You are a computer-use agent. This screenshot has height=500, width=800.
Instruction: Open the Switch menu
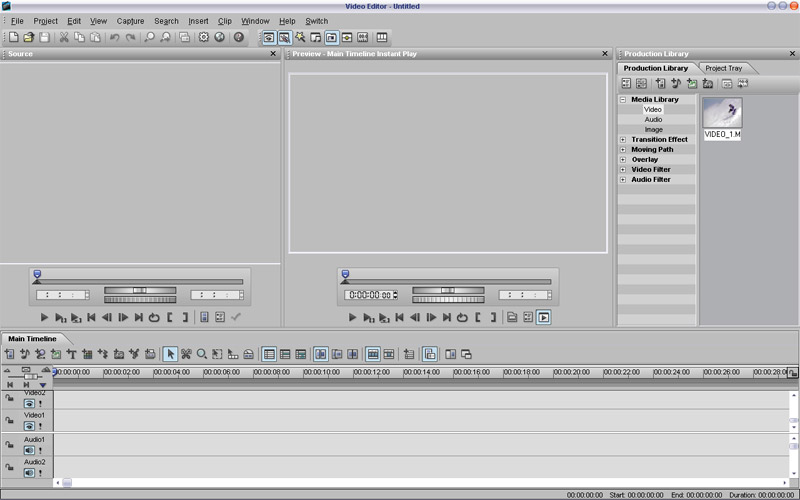pyautogui.click(x=316, y=21)
